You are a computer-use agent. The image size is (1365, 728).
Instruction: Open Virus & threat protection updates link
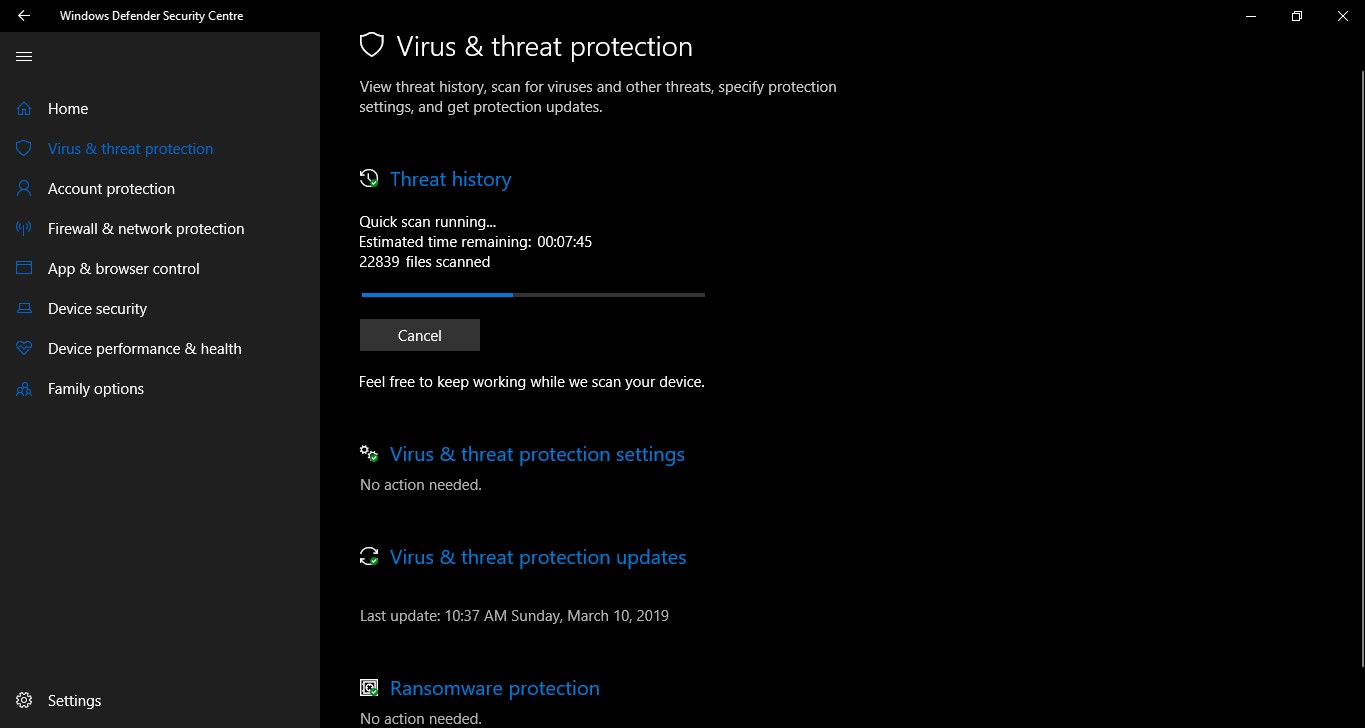pyautogui.click(x=538, y=558)
